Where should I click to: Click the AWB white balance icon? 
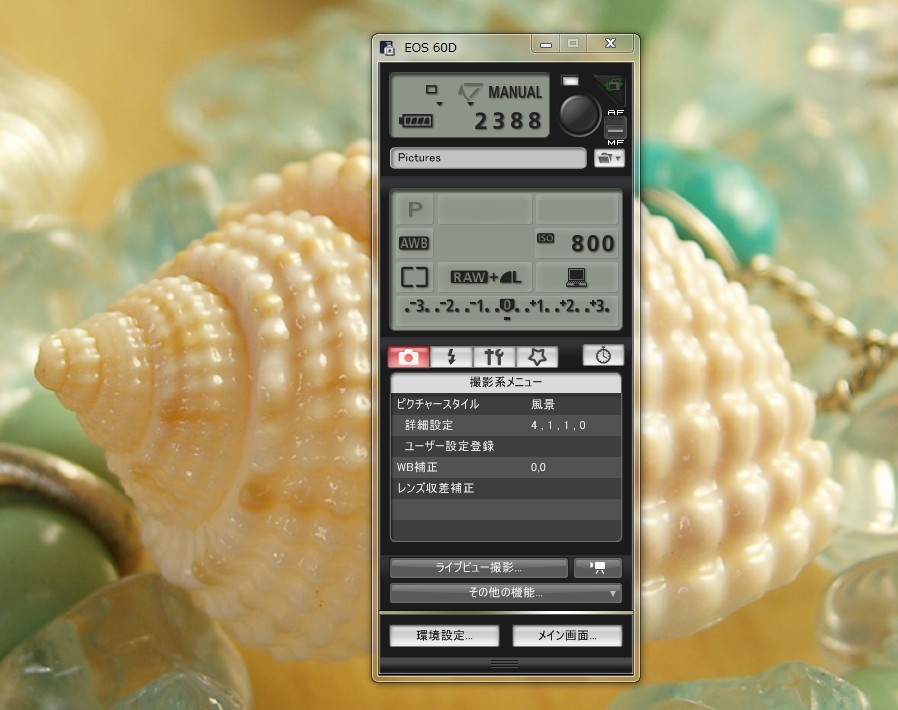pyautogui.click(x=414, y=243)
